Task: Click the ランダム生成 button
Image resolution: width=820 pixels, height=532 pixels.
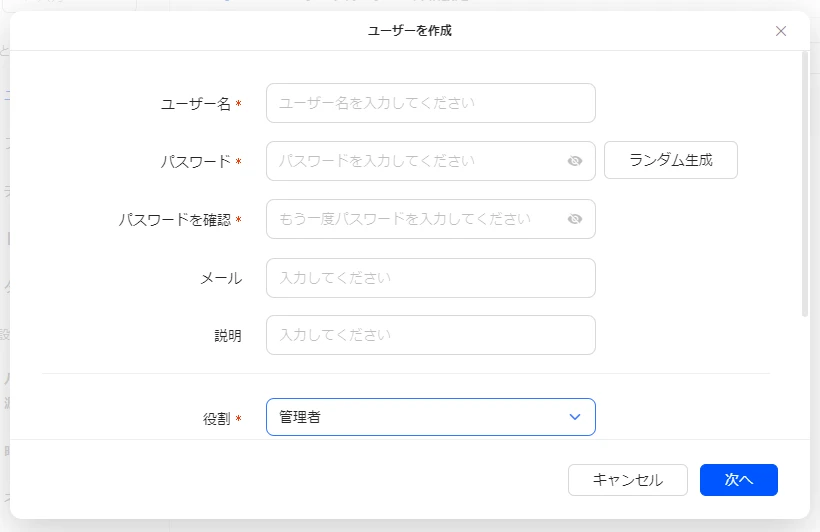Action: click(x=670, y=160)
